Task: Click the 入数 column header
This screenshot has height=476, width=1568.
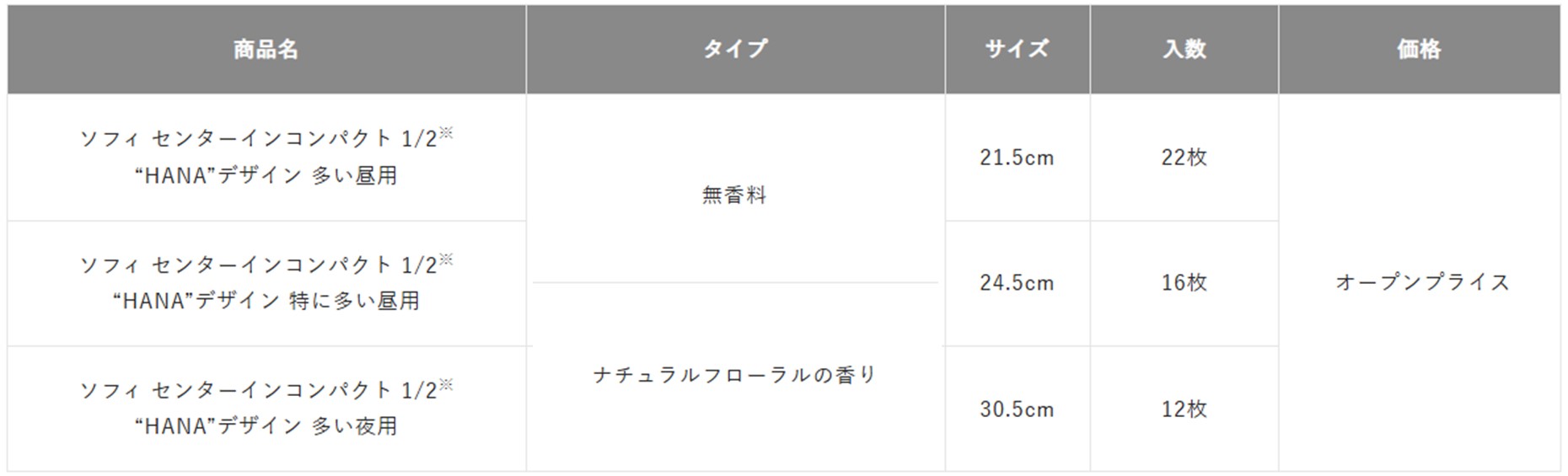Action: pyautogui.click(x=1184, y=50)
